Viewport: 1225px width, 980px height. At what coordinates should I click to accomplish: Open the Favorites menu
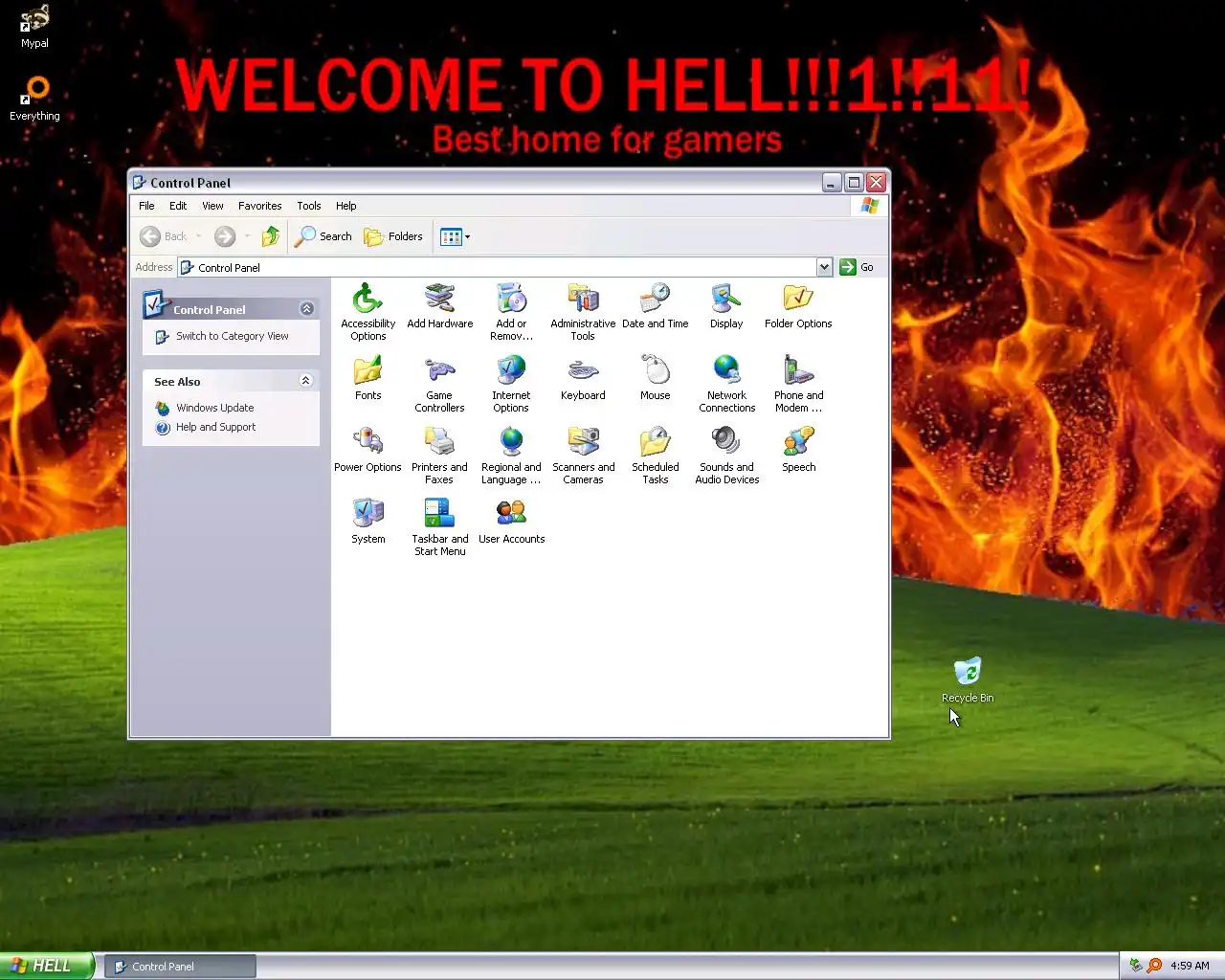pos(259,206)
